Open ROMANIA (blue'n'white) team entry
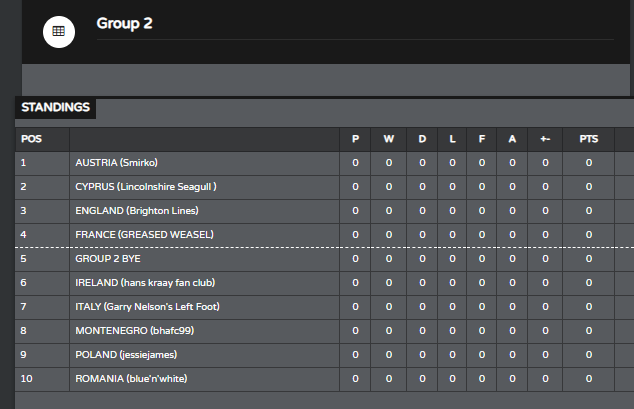Image resolution: width=634 pixels, height=409 pixels. tap(131, 379)
